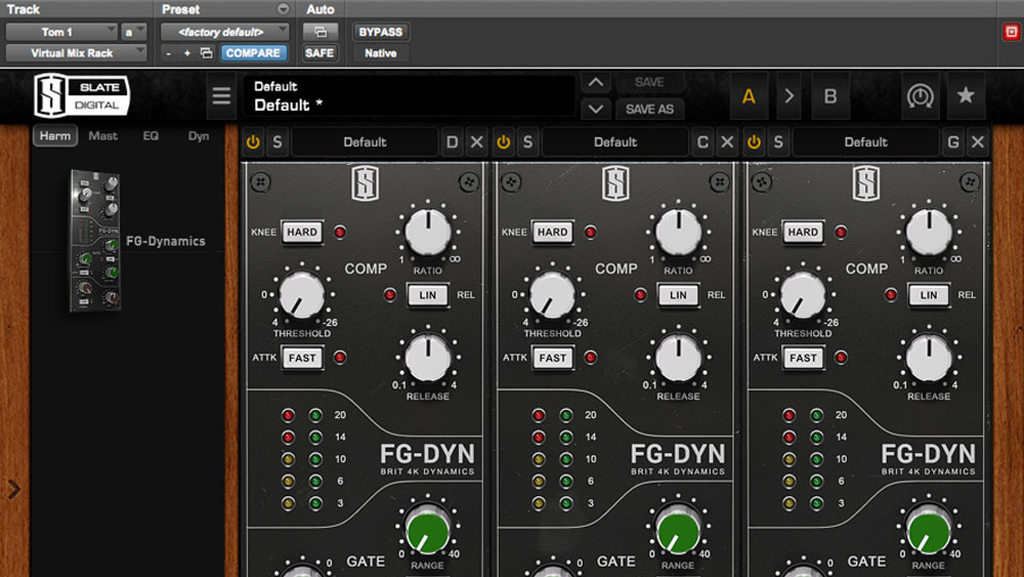Open the factory default preset dropdown
The height and width of the screenshot is (577, 1024).
[x=225, y=32]
